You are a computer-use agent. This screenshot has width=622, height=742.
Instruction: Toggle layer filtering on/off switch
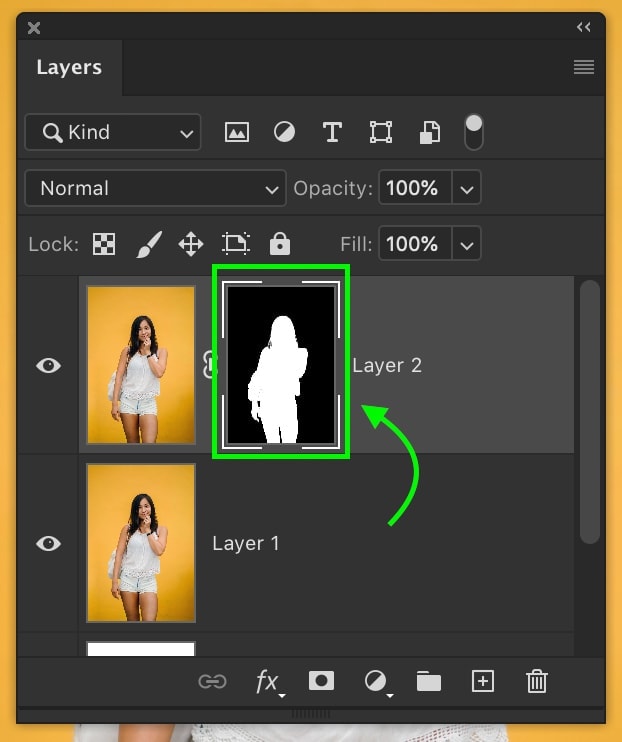tap(474, 132)
